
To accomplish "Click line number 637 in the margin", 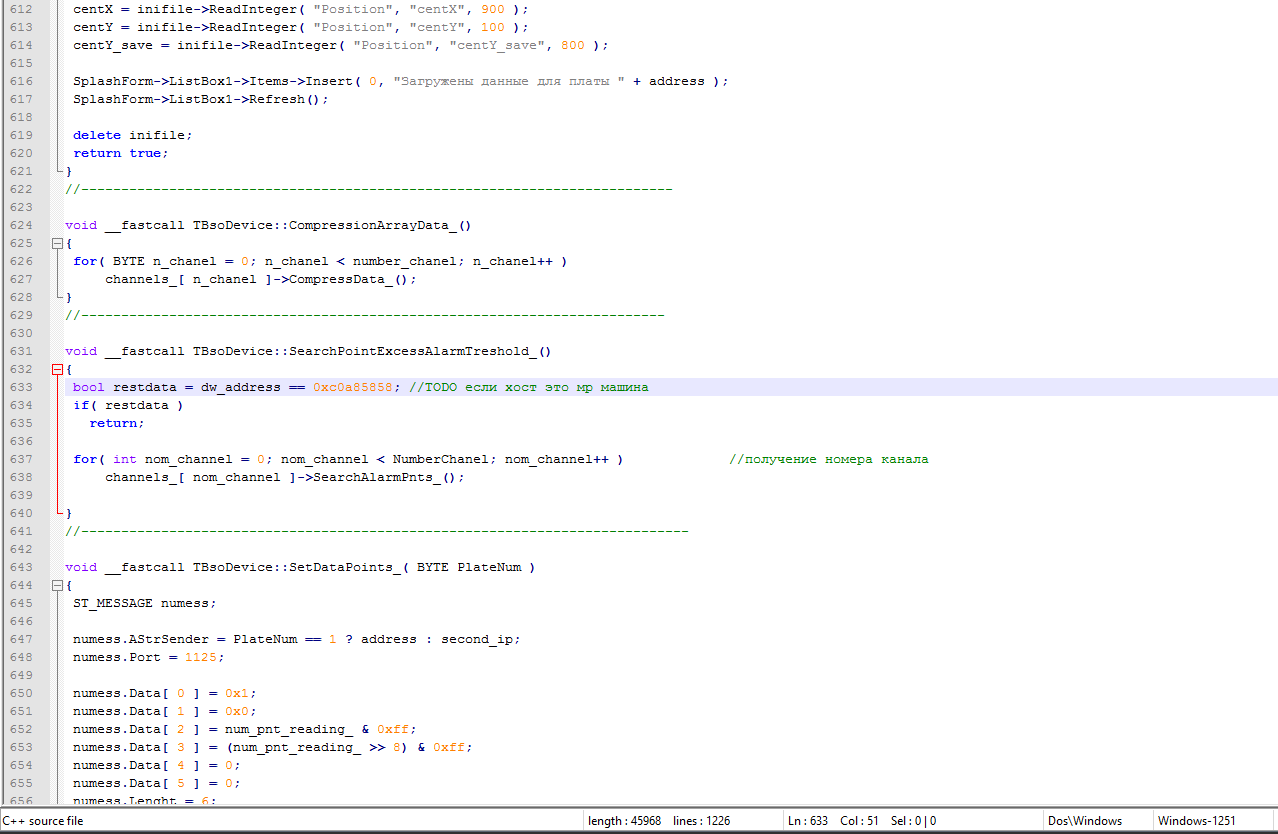I will (x=21, y=459).
